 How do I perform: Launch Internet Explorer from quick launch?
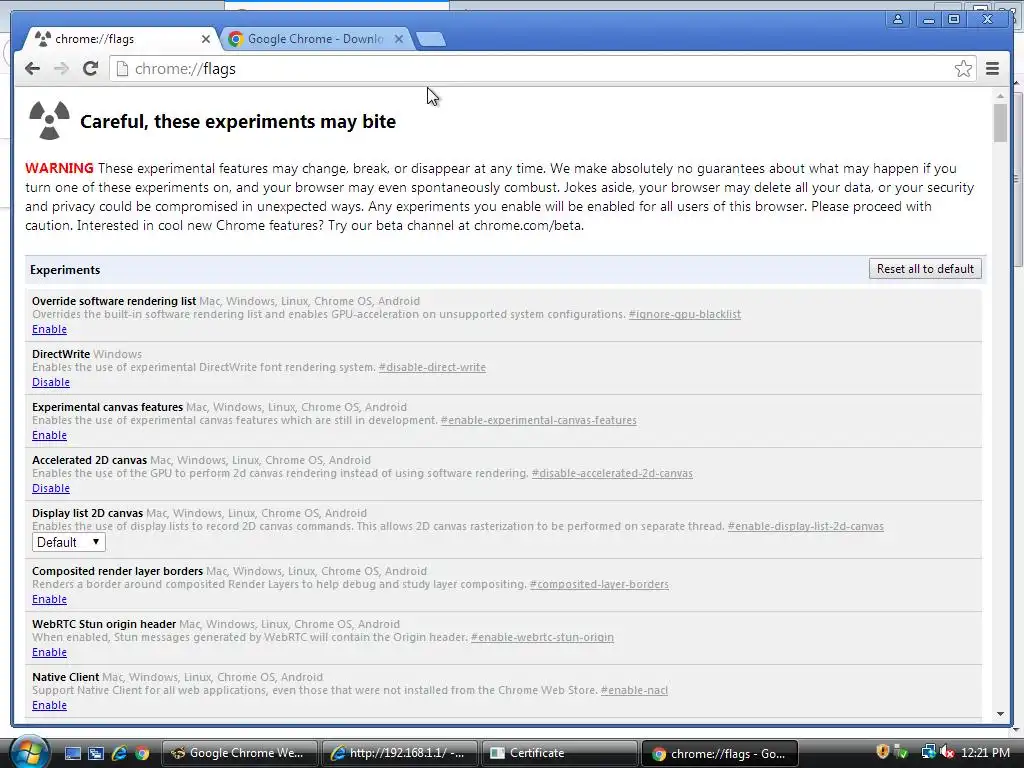coord(119,754)
